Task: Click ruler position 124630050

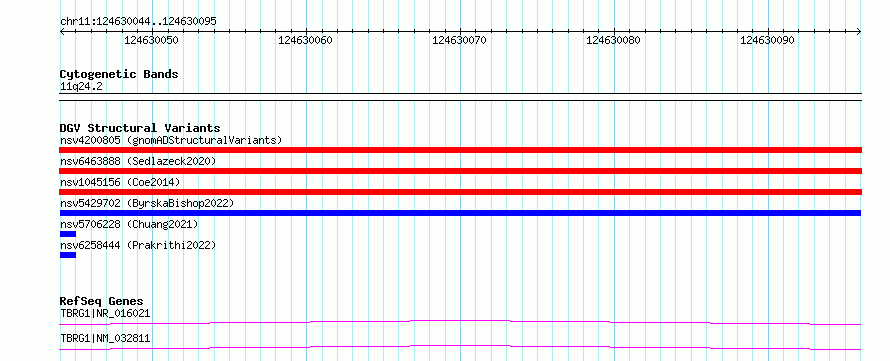Action: pos(152,40)
